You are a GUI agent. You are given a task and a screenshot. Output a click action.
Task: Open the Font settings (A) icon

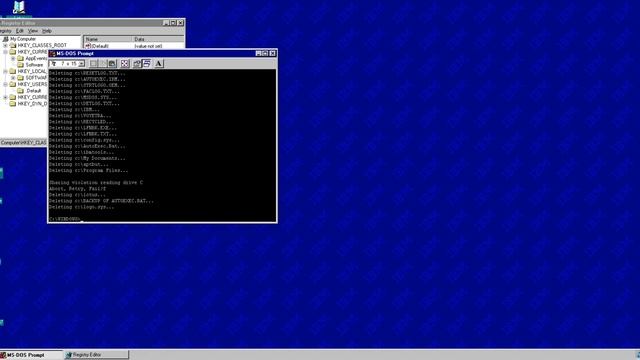point(159,64)
